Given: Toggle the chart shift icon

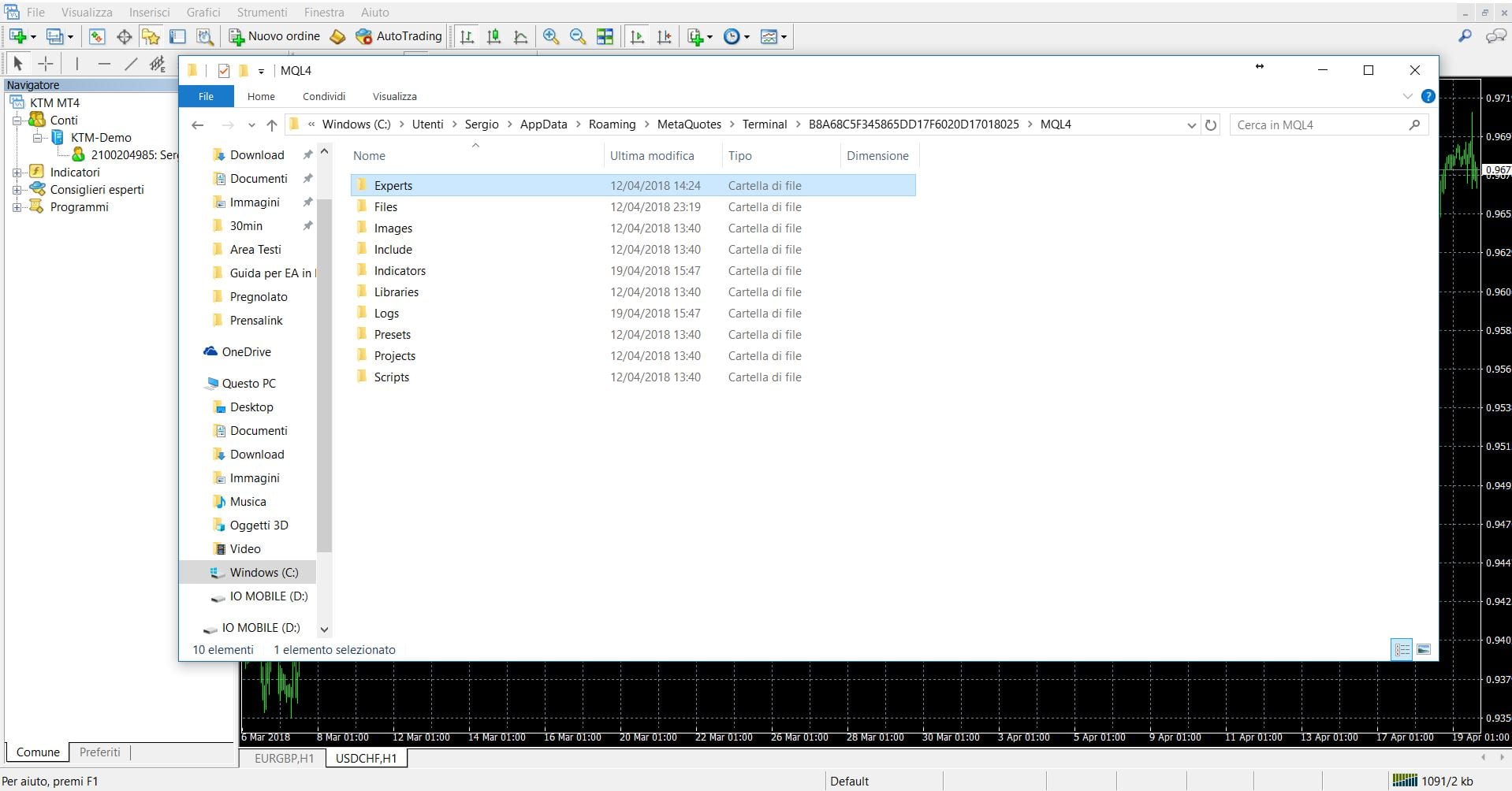Looking at the screenshot, I should tap(665, 36).
